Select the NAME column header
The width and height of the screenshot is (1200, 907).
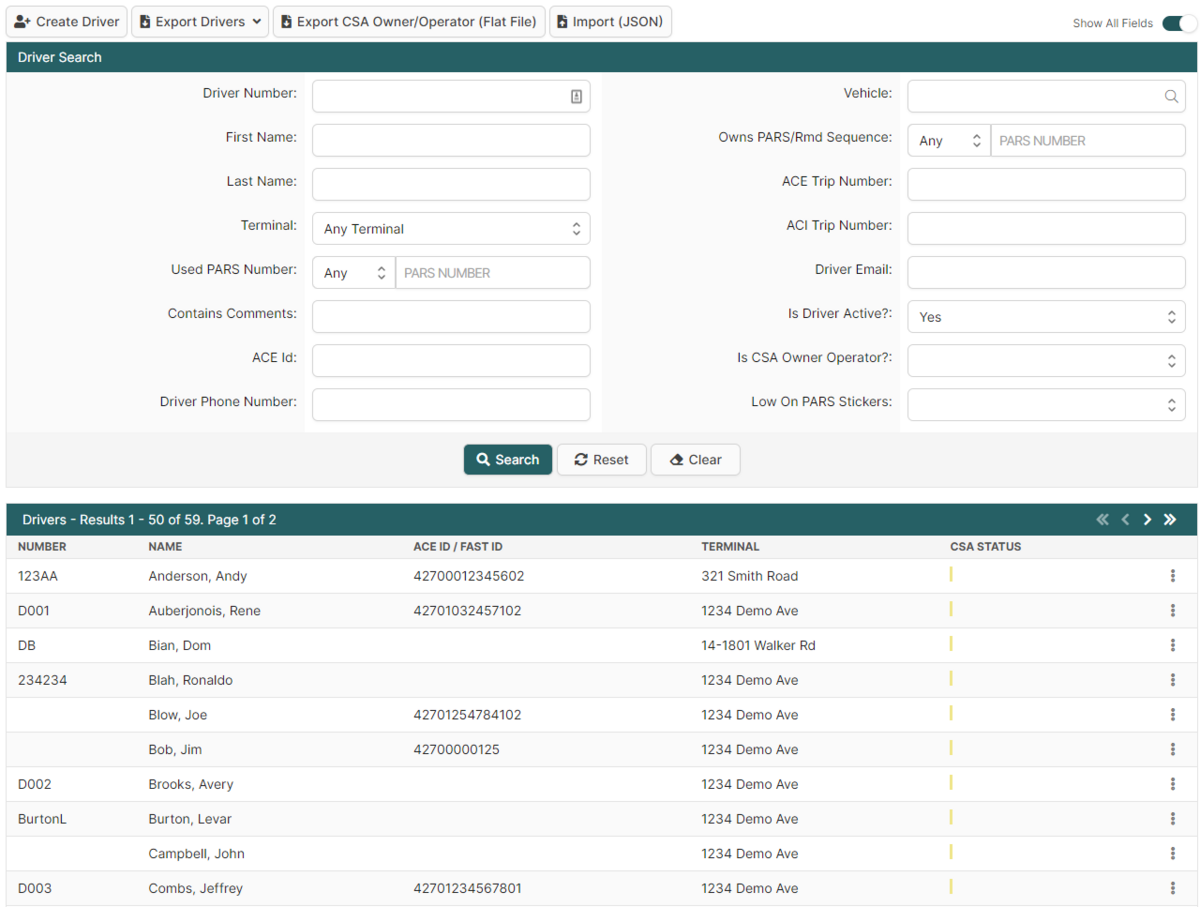tap(165, 546)
